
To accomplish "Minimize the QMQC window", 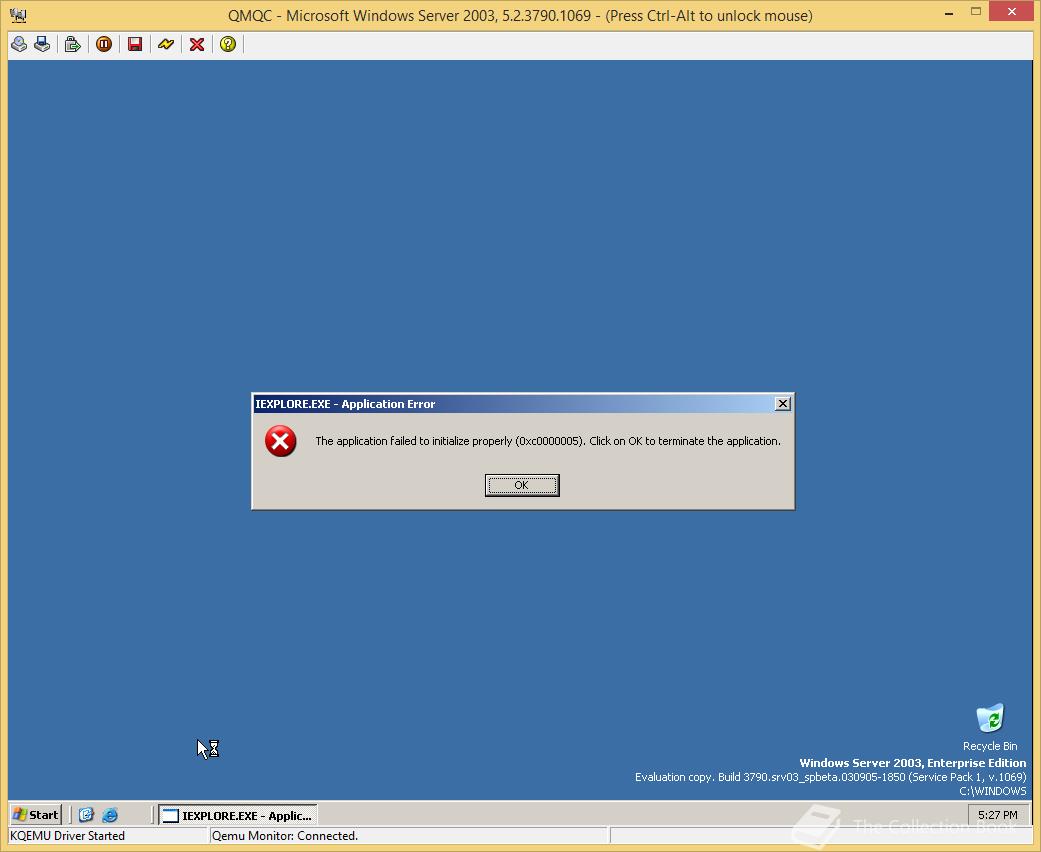I will (x=949, y=13).
